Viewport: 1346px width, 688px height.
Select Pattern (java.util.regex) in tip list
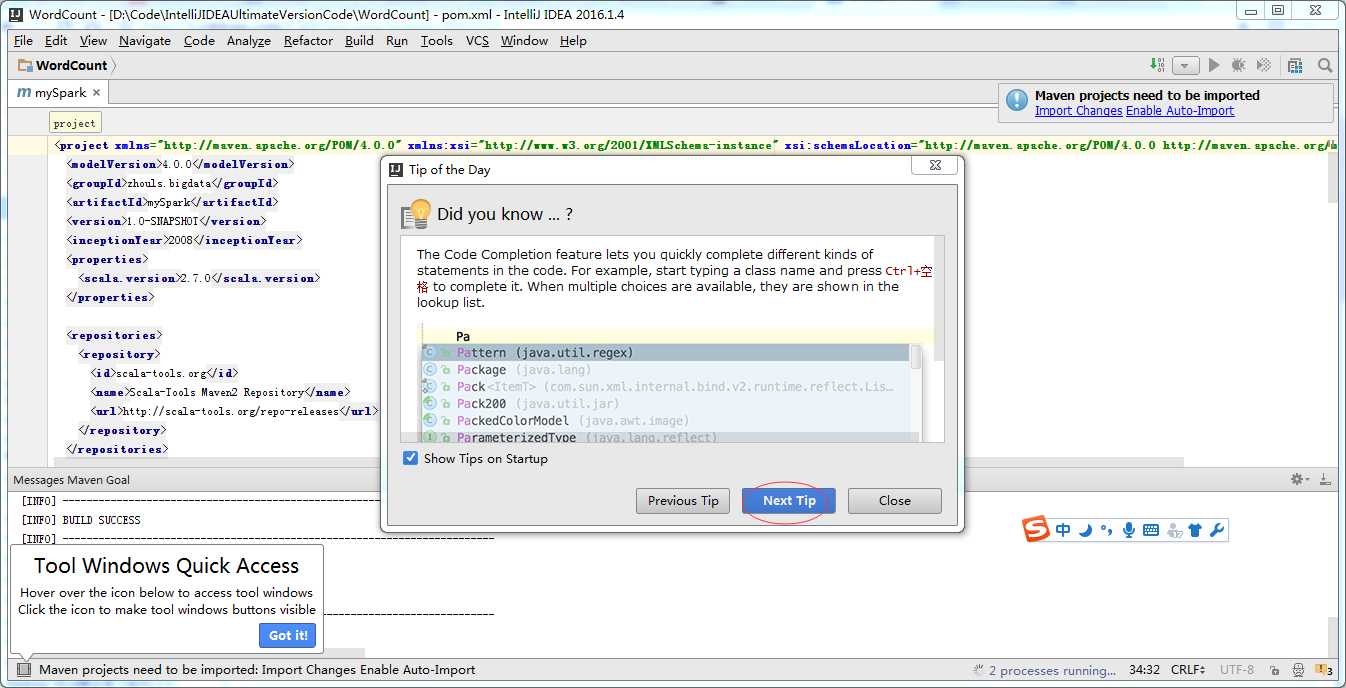(x=665, y=353)
